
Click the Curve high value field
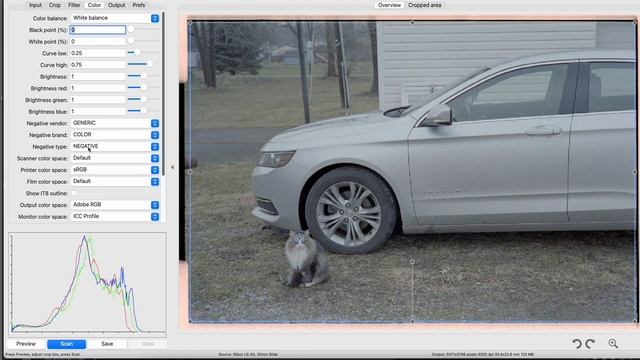98,65
